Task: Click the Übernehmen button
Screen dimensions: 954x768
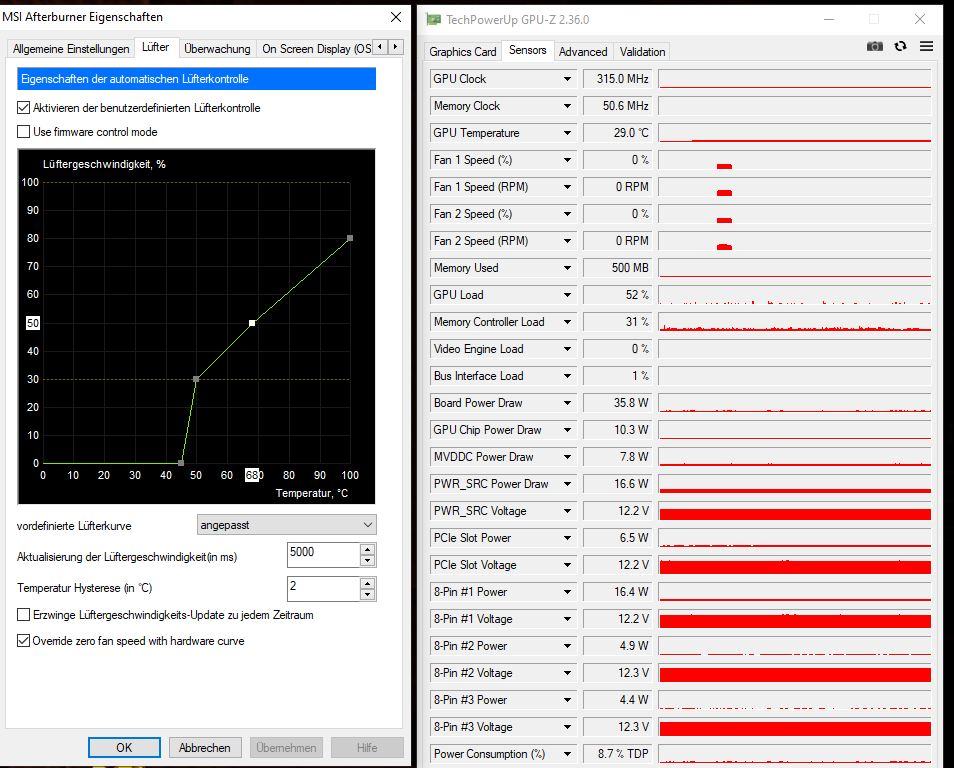Action: click(286, 747)
